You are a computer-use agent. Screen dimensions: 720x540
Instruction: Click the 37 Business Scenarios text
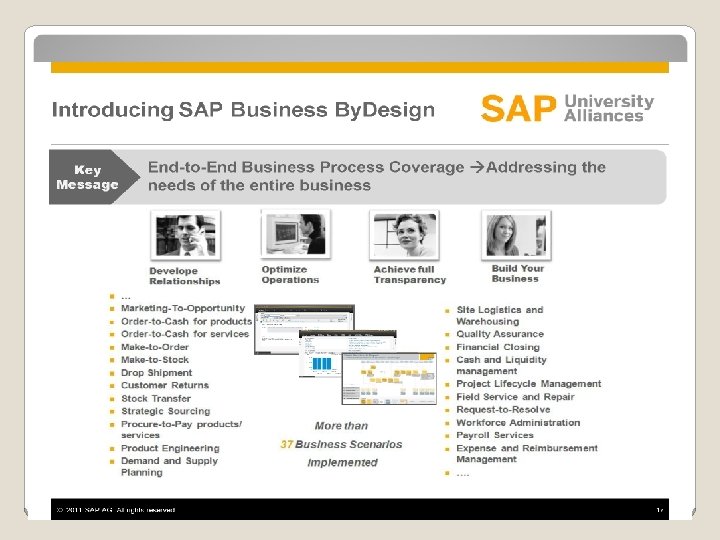341,444
